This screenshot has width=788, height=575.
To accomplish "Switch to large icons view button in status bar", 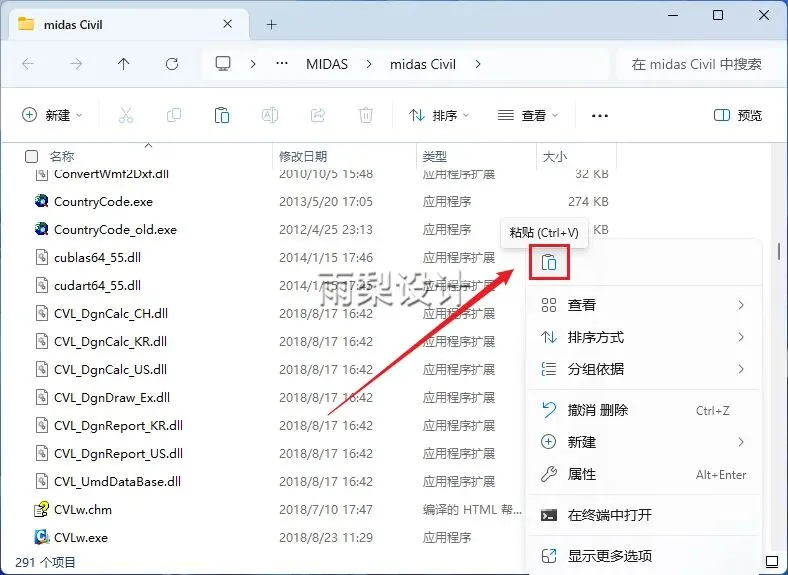I will 771,561.
